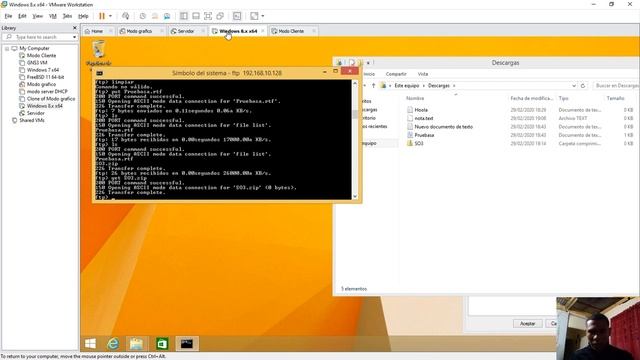Select Windows 8.x x64 in the library tree

pyautogui.click(x=44, y=106)
